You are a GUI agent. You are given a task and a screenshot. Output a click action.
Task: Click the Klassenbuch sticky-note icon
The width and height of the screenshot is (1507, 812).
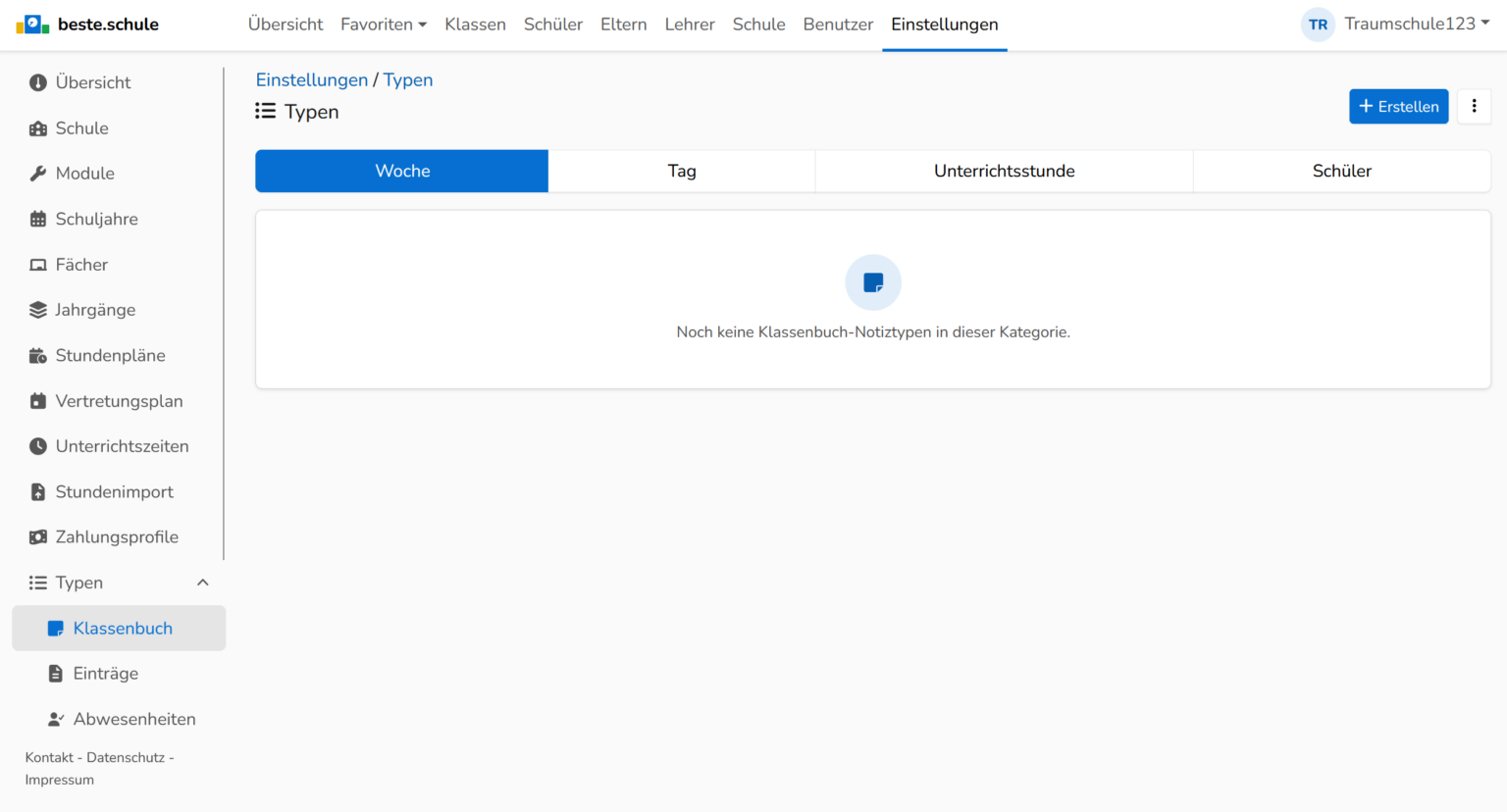(x=56, y=629)
